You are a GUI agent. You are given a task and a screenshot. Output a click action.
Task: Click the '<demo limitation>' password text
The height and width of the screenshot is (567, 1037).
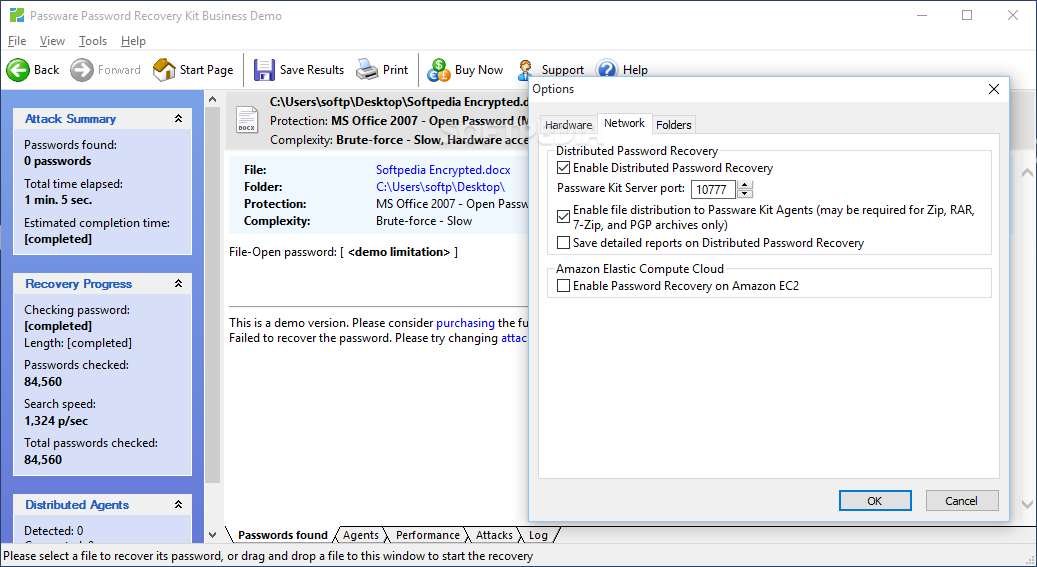[x=399, y=252]
